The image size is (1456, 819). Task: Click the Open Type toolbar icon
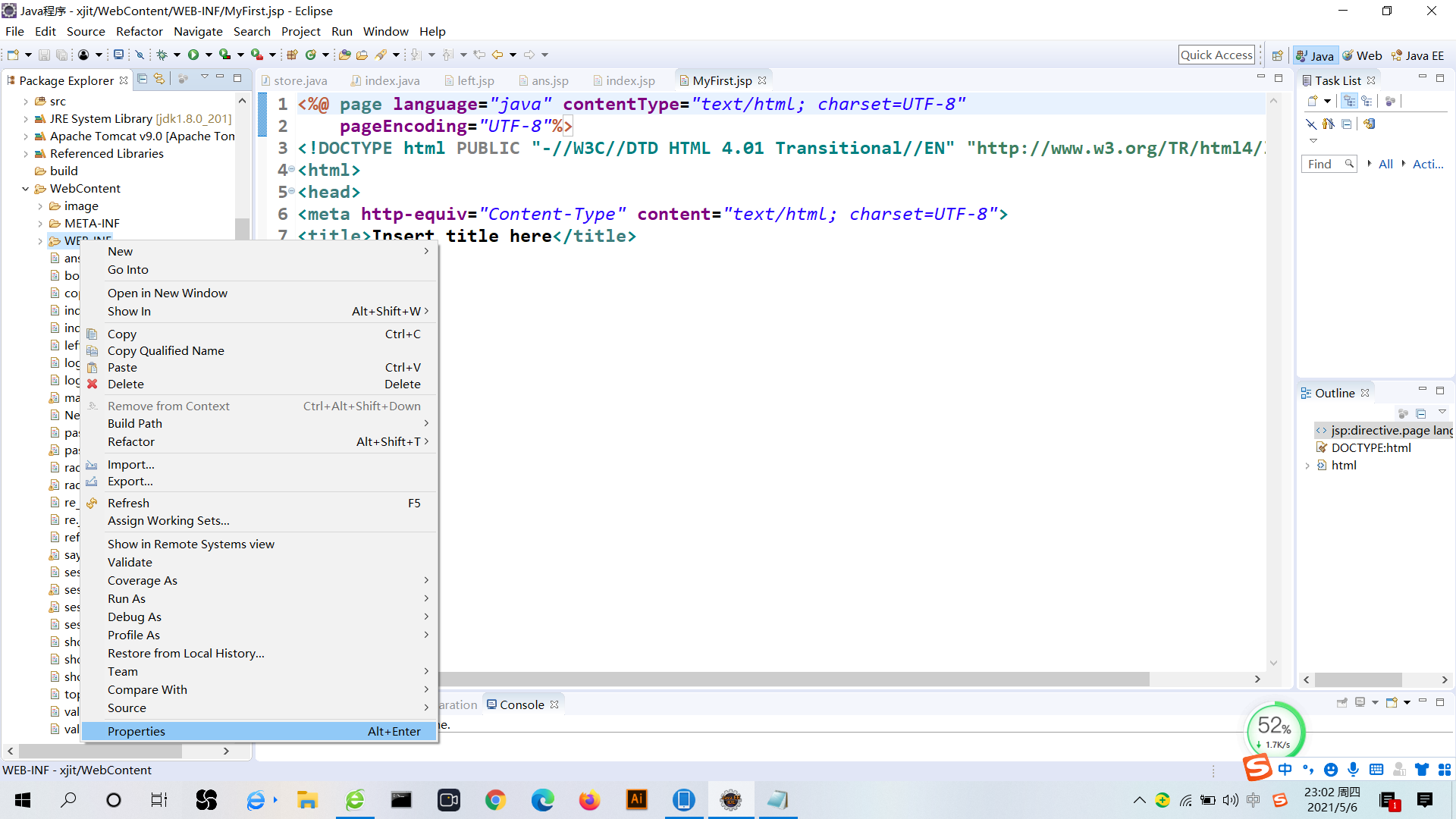[x=344, y=55]
